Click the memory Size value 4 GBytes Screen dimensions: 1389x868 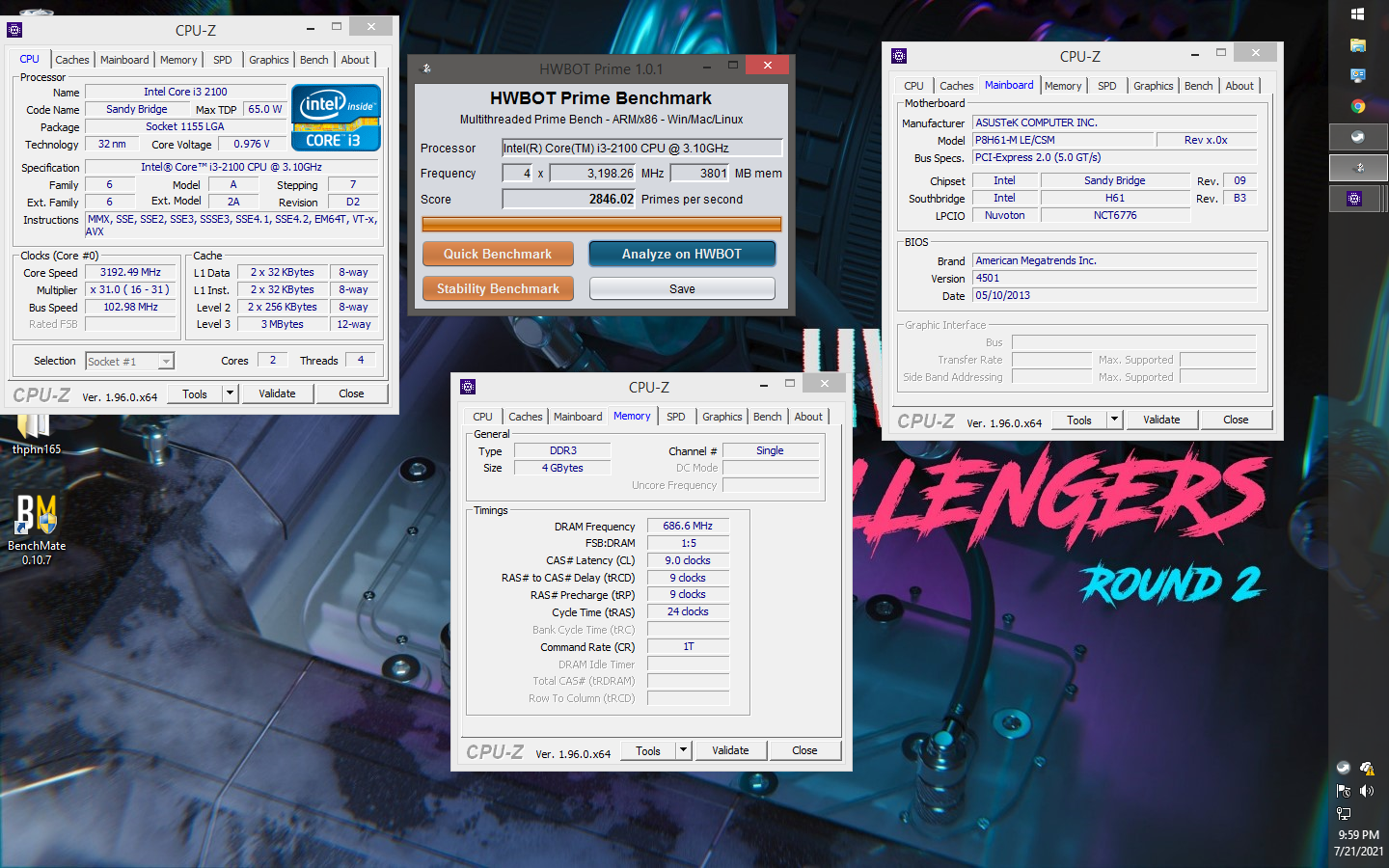pyautogui.click(x=562, y=468)
